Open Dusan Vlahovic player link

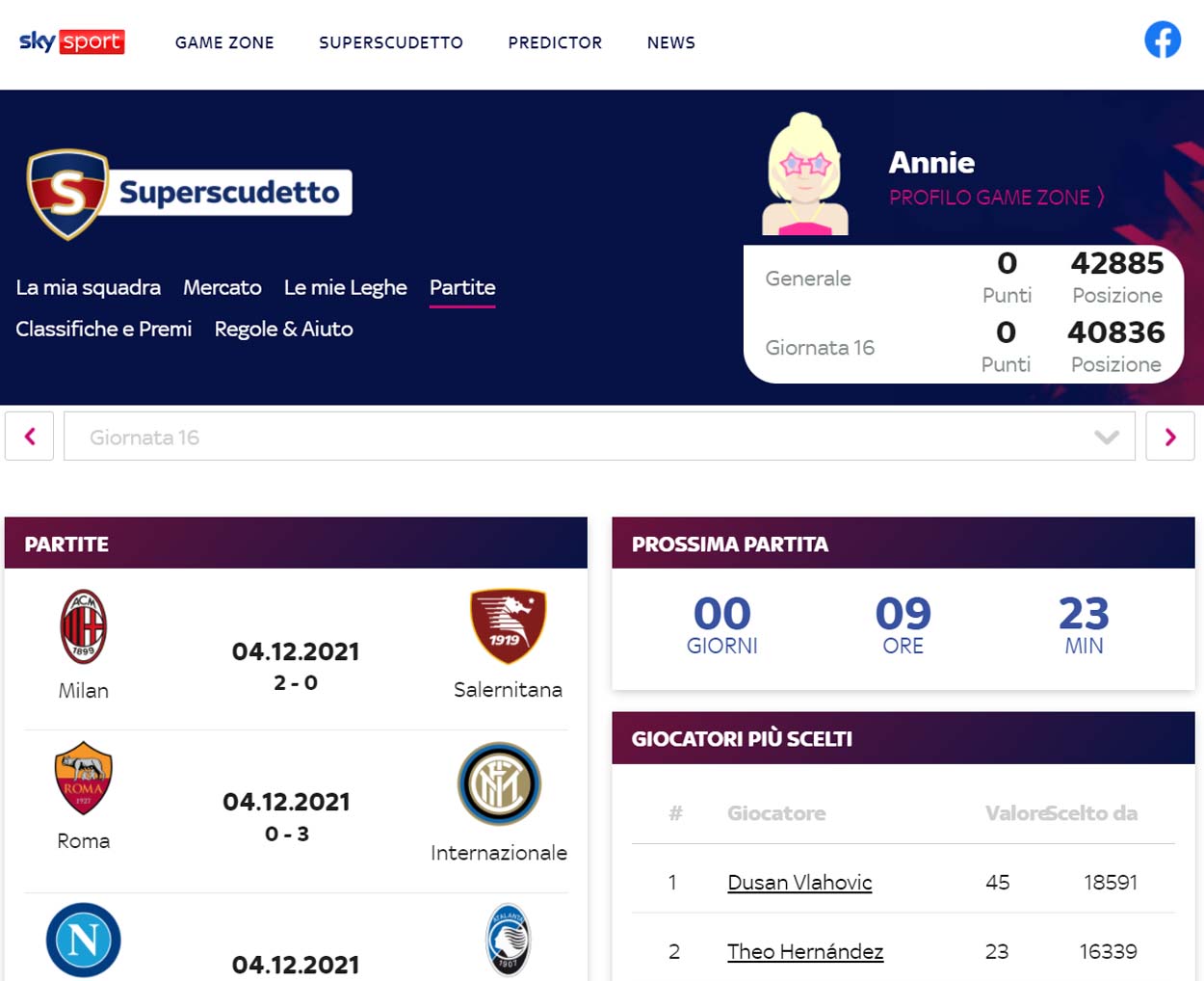click(799, 882)
